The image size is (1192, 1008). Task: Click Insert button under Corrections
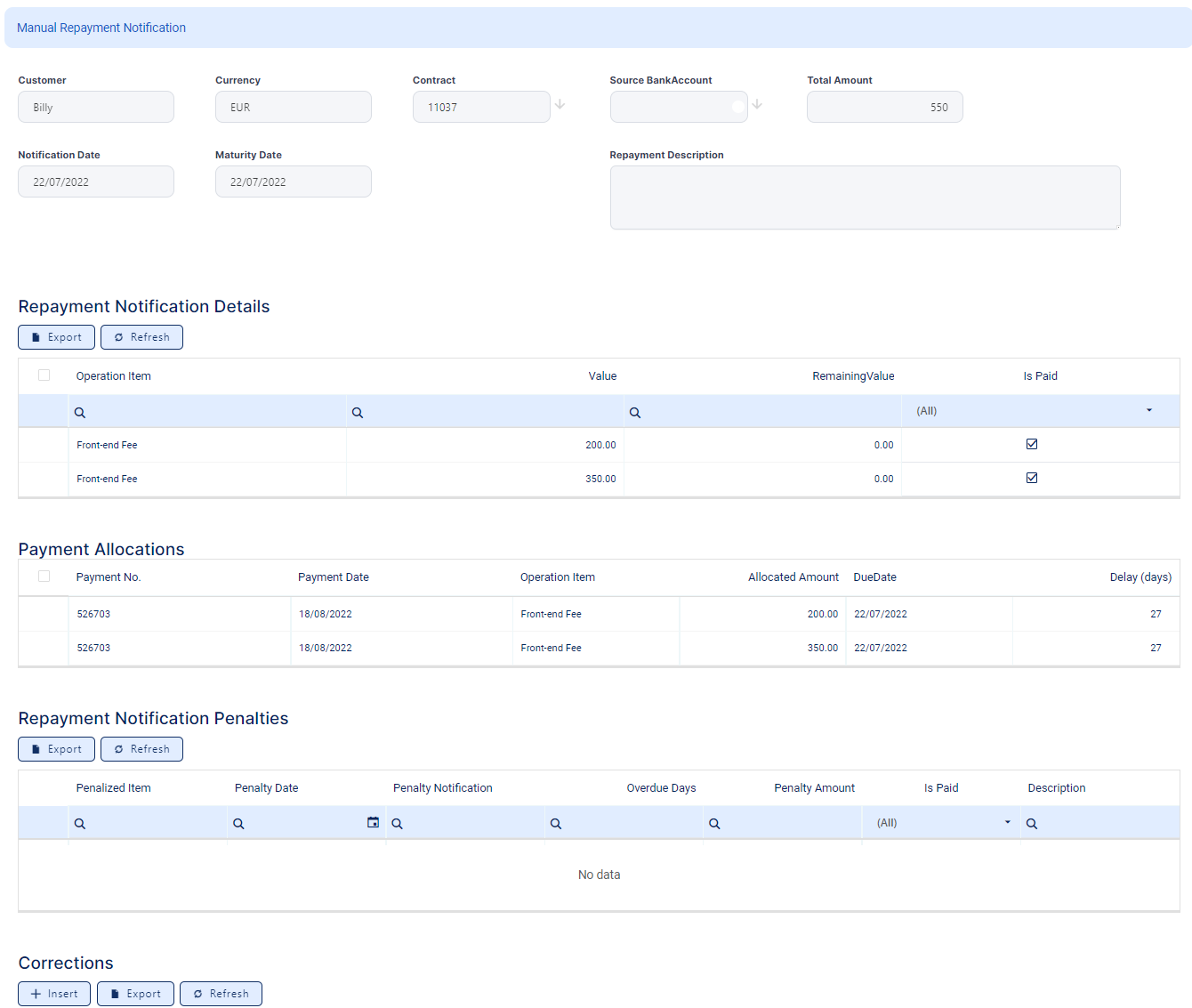[54, 994]
